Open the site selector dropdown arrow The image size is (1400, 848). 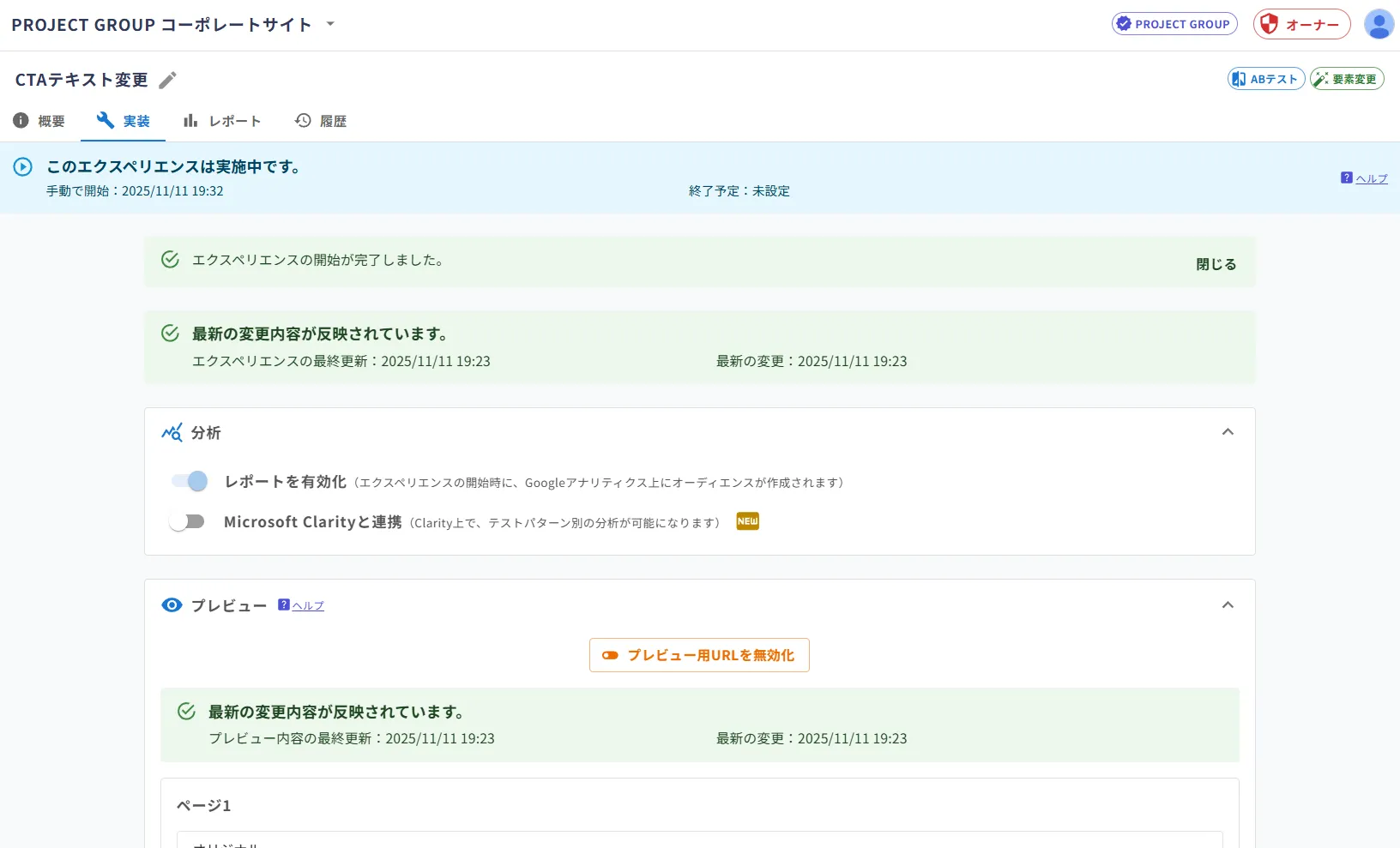(330, 24)
